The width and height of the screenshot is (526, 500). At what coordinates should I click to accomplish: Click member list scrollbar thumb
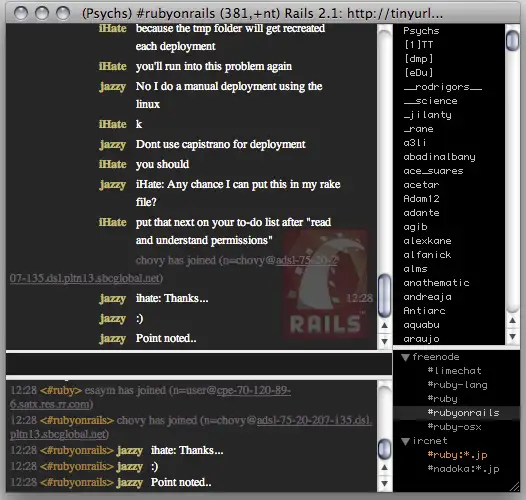[512, 40]
